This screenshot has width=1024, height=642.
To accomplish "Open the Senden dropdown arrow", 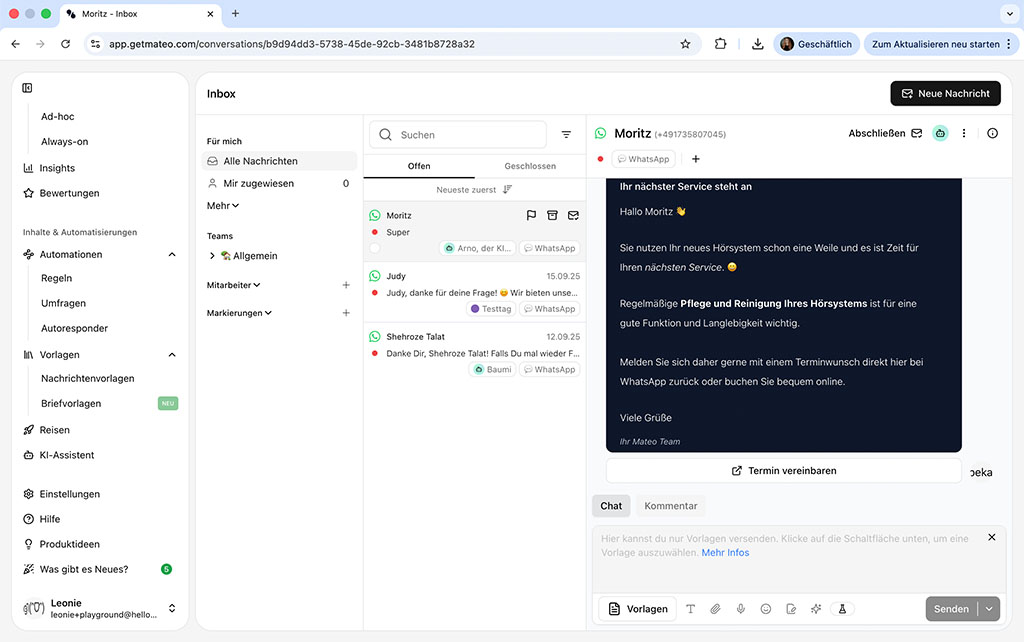I will pos(990,609).
